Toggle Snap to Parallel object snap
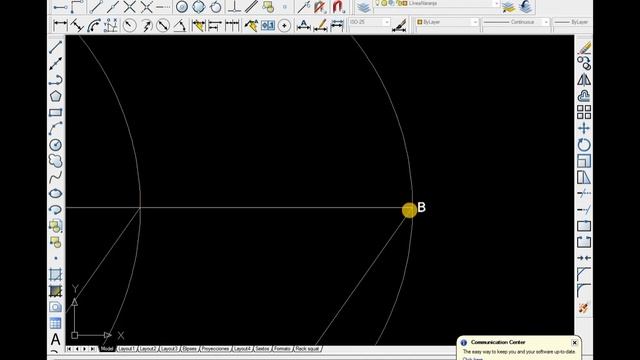Screen dimensions: 640x360 [x=251, y=7]
